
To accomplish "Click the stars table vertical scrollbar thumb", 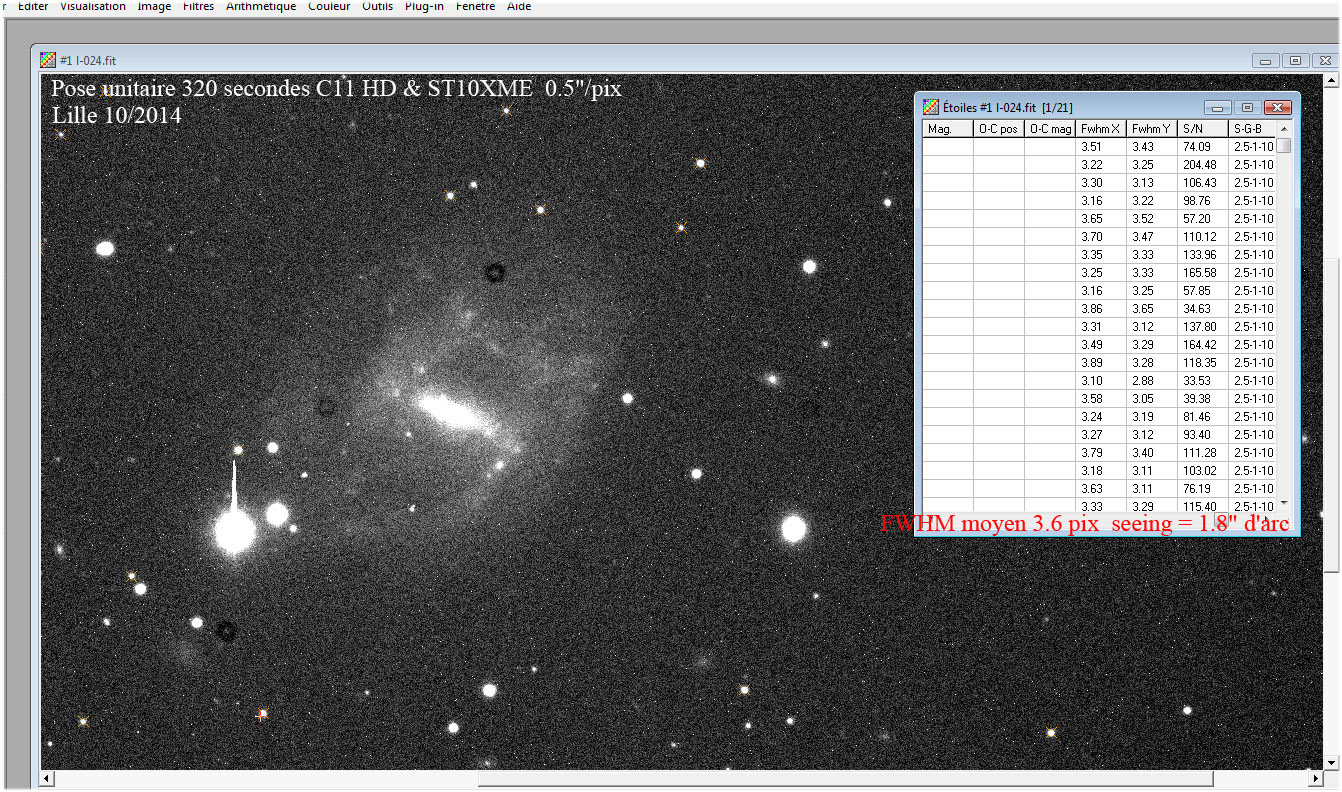I will pos(1285,146).
